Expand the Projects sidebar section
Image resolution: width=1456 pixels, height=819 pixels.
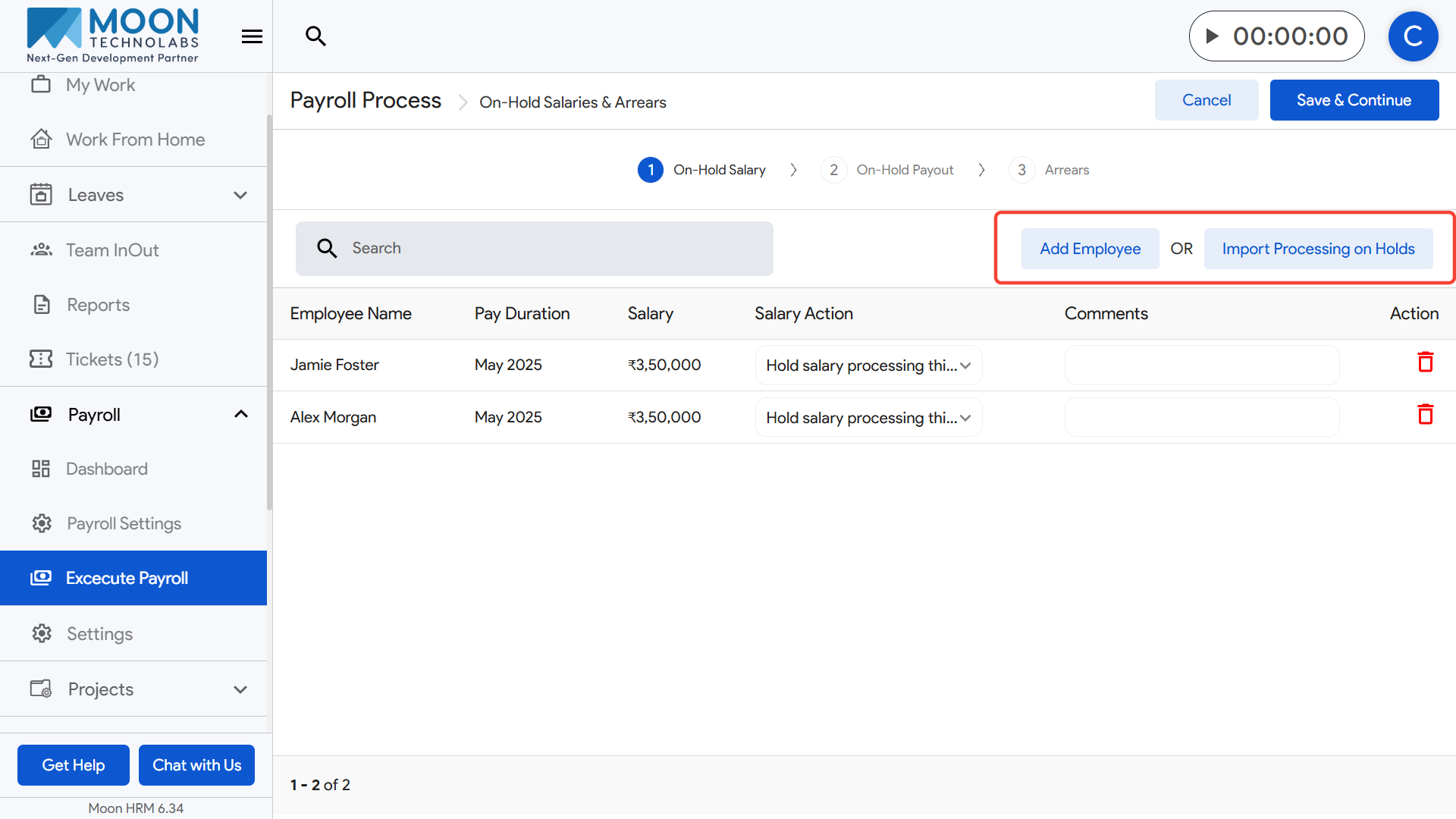[x=240, y=689]
